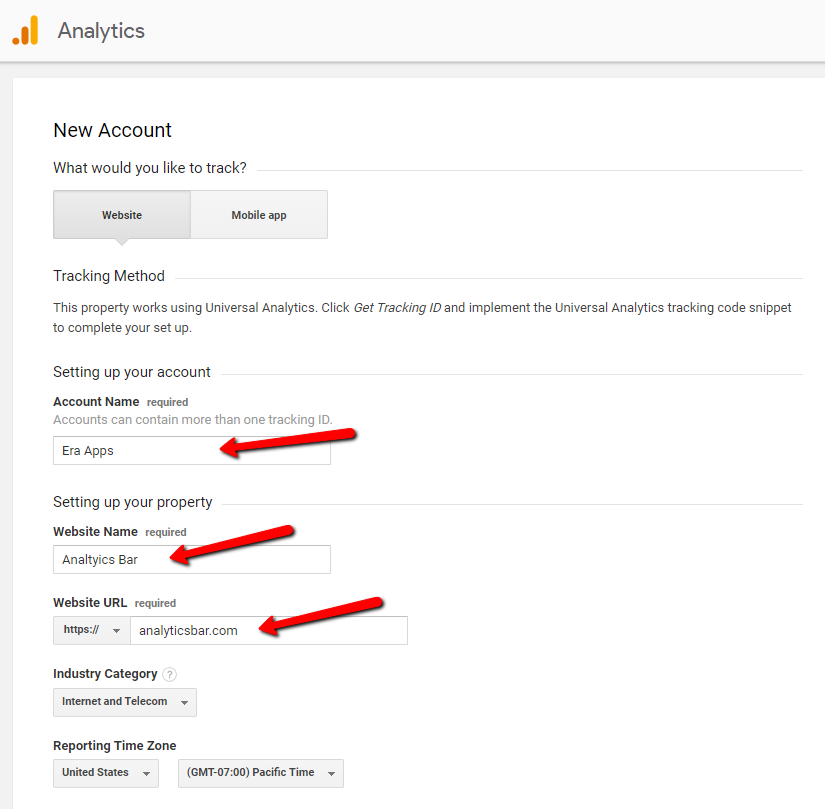Open the Pacific Time zone dropdown
Viewport: 825px width, 809px height.
pos(261,773)
